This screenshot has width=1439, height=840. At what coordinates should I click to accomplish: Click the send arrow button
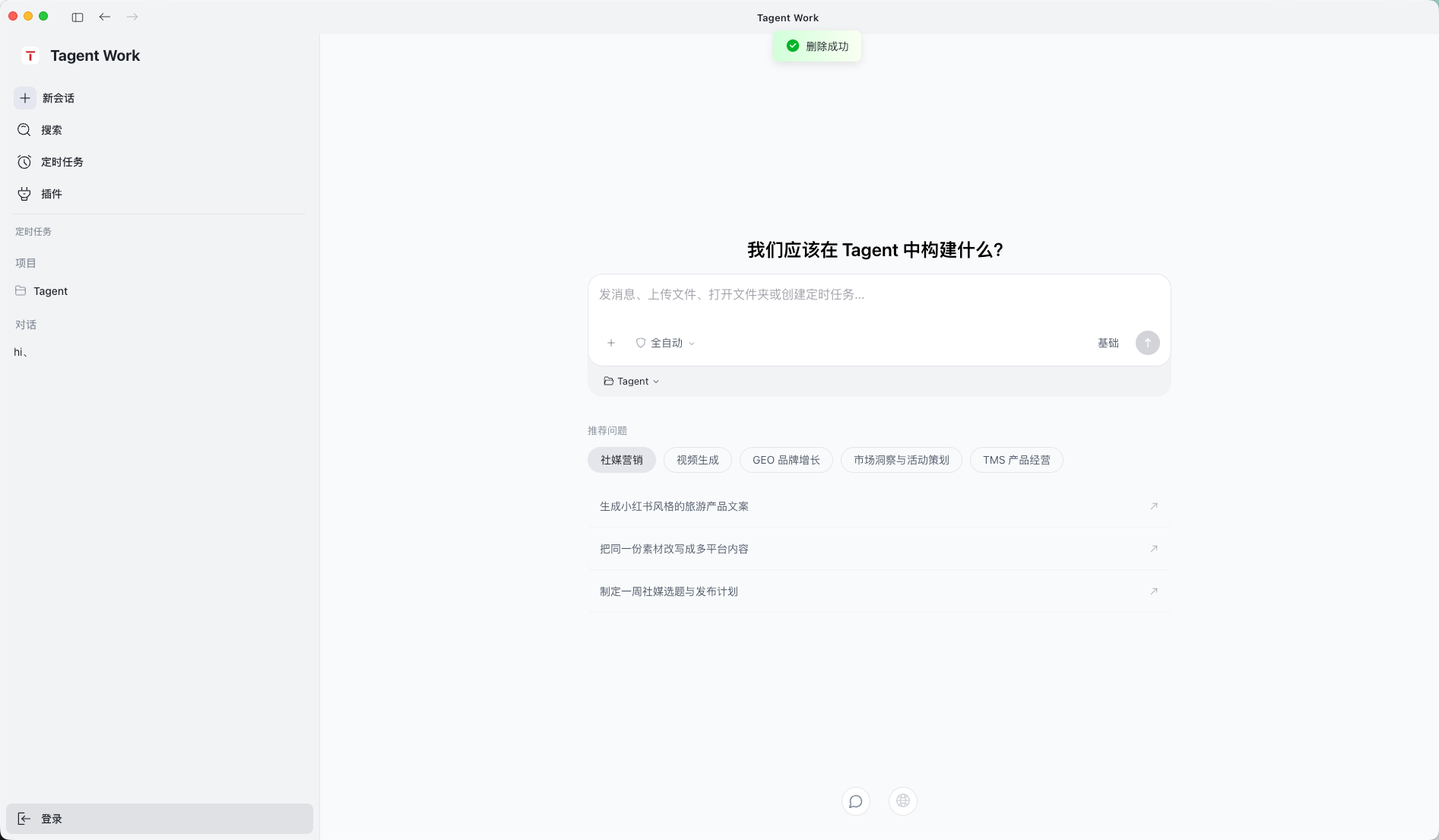(x=1148, y=343)
